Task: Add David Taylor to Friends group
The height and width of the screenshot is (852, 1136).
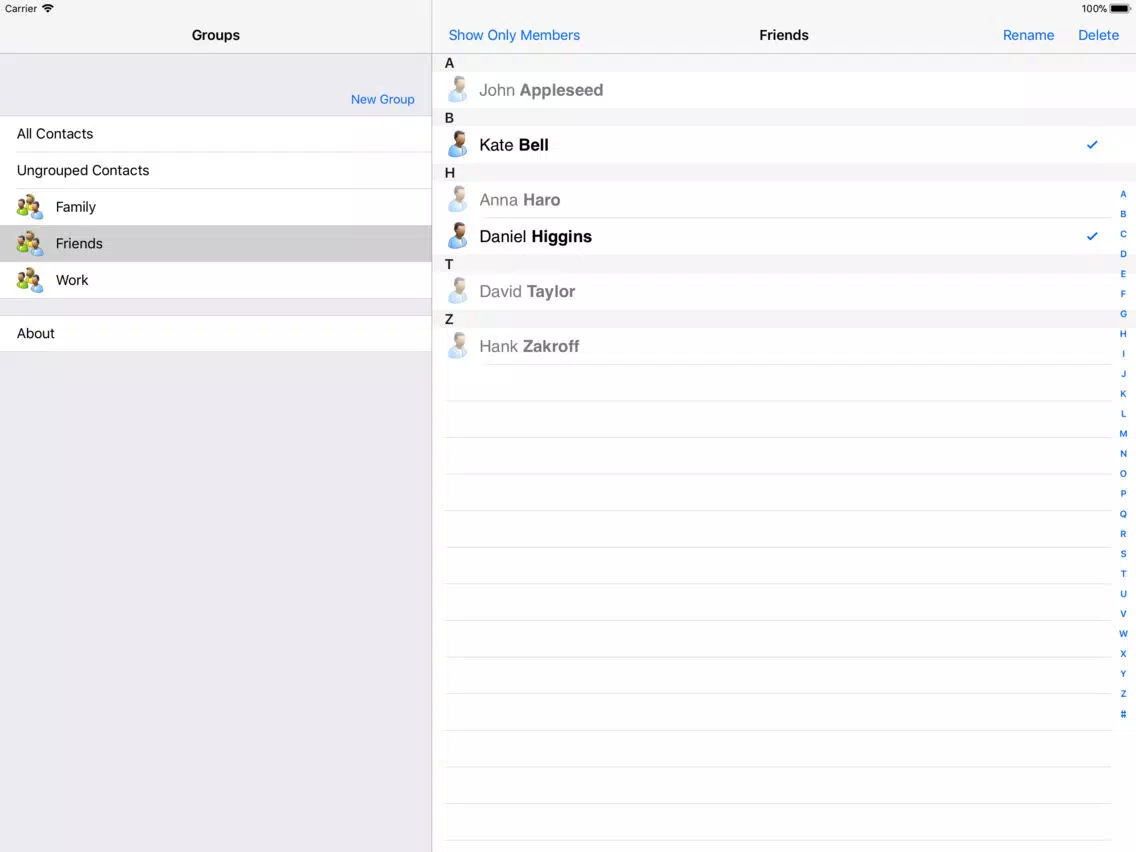Action: [x=784, y=291]
